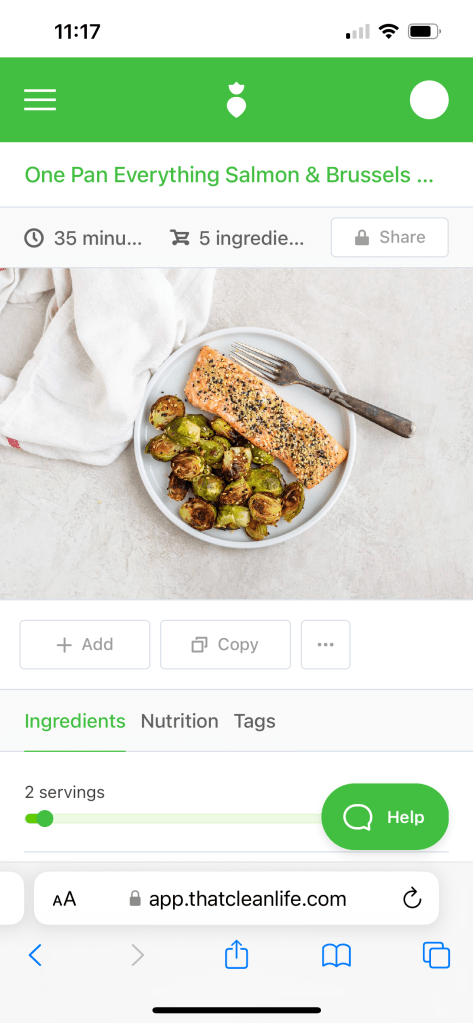
Task: Tap the That Clean Life beet logo
Action: coord(236,100)
